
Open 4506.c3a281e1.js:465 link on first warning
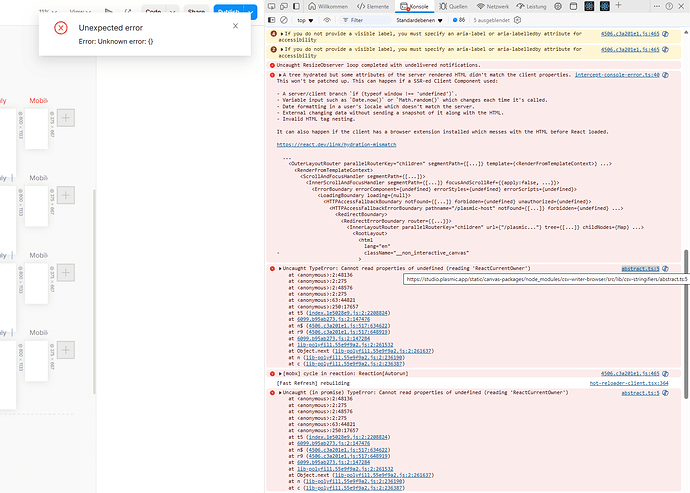coord(630,34)
